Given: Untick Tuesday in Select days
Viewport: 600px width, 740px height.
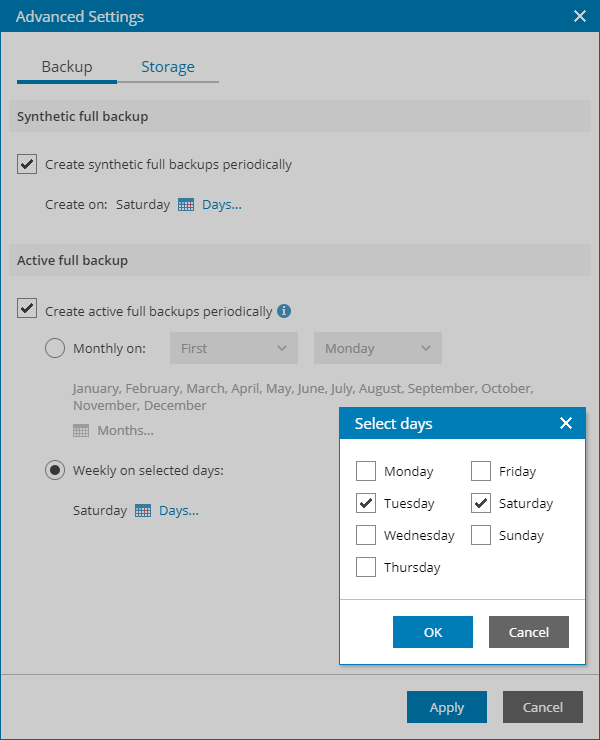Looking at the screenshot, I should (x=366, y=503).
